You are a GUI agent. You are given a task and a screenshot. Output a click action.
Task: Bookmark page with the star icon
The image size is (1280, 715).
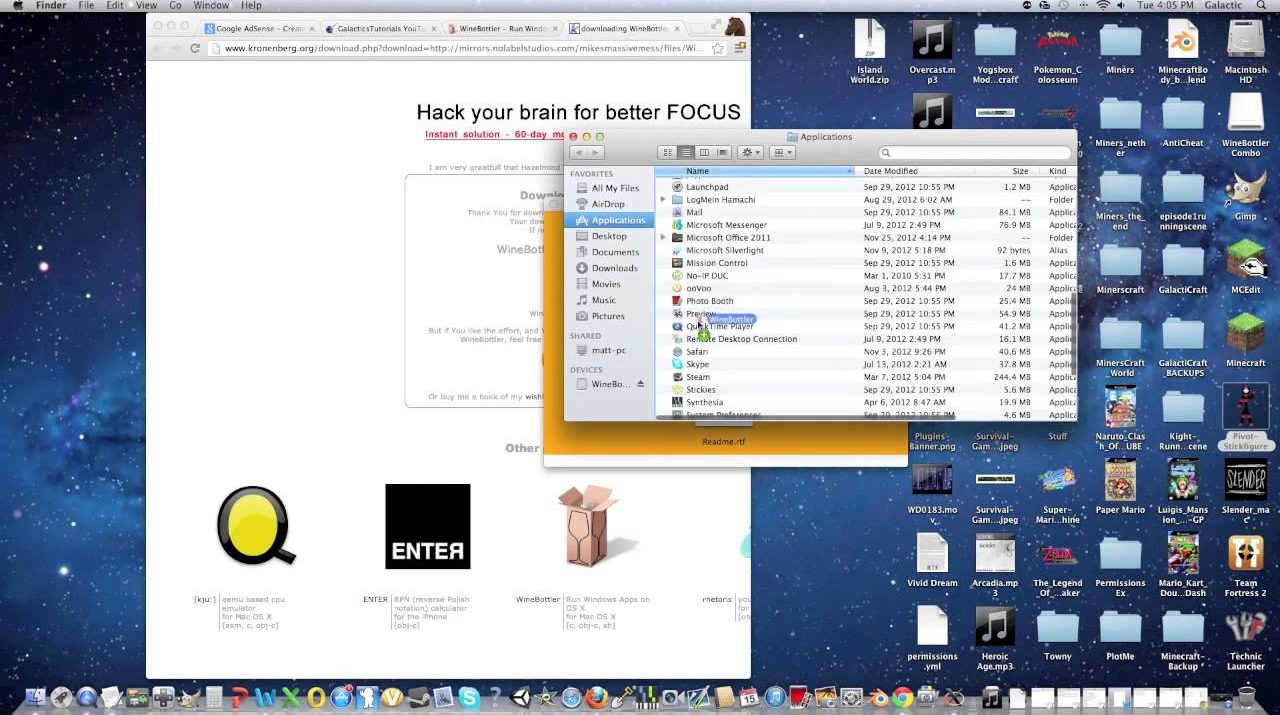[717, 48]
